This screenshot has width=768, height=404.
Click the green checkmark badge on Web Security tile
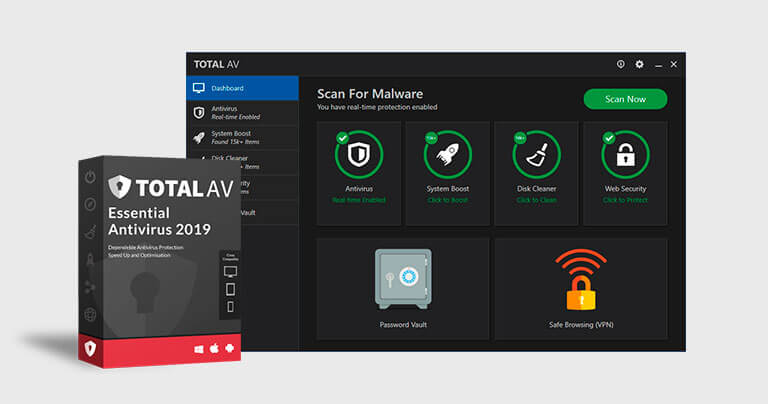(609, 138)
